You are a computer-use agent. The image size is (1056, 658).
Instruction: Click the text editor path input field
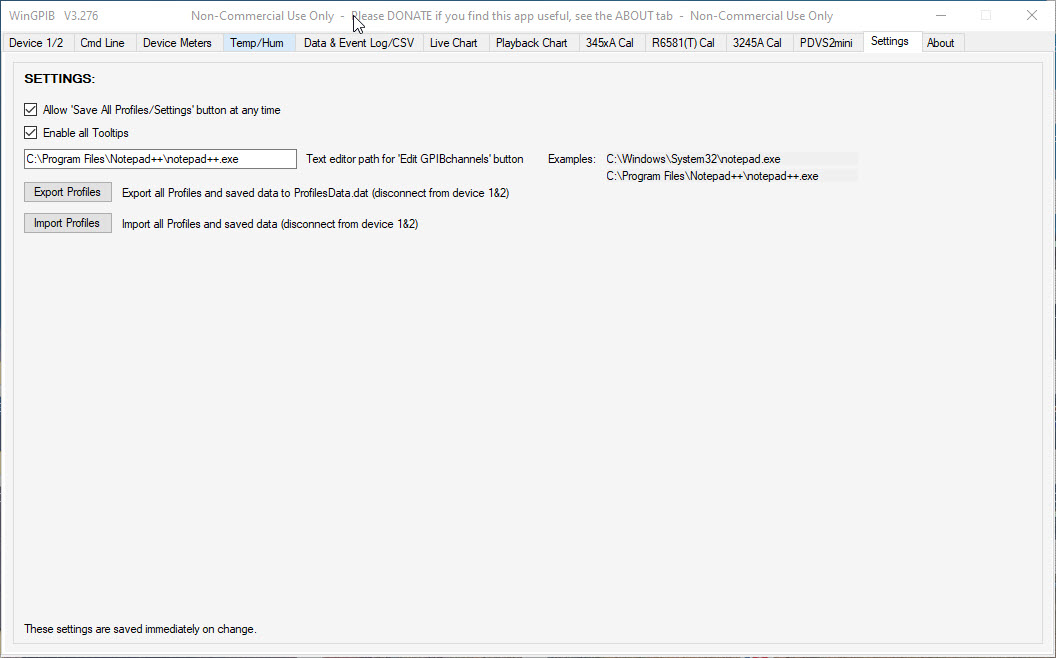(x=160, y=159)
